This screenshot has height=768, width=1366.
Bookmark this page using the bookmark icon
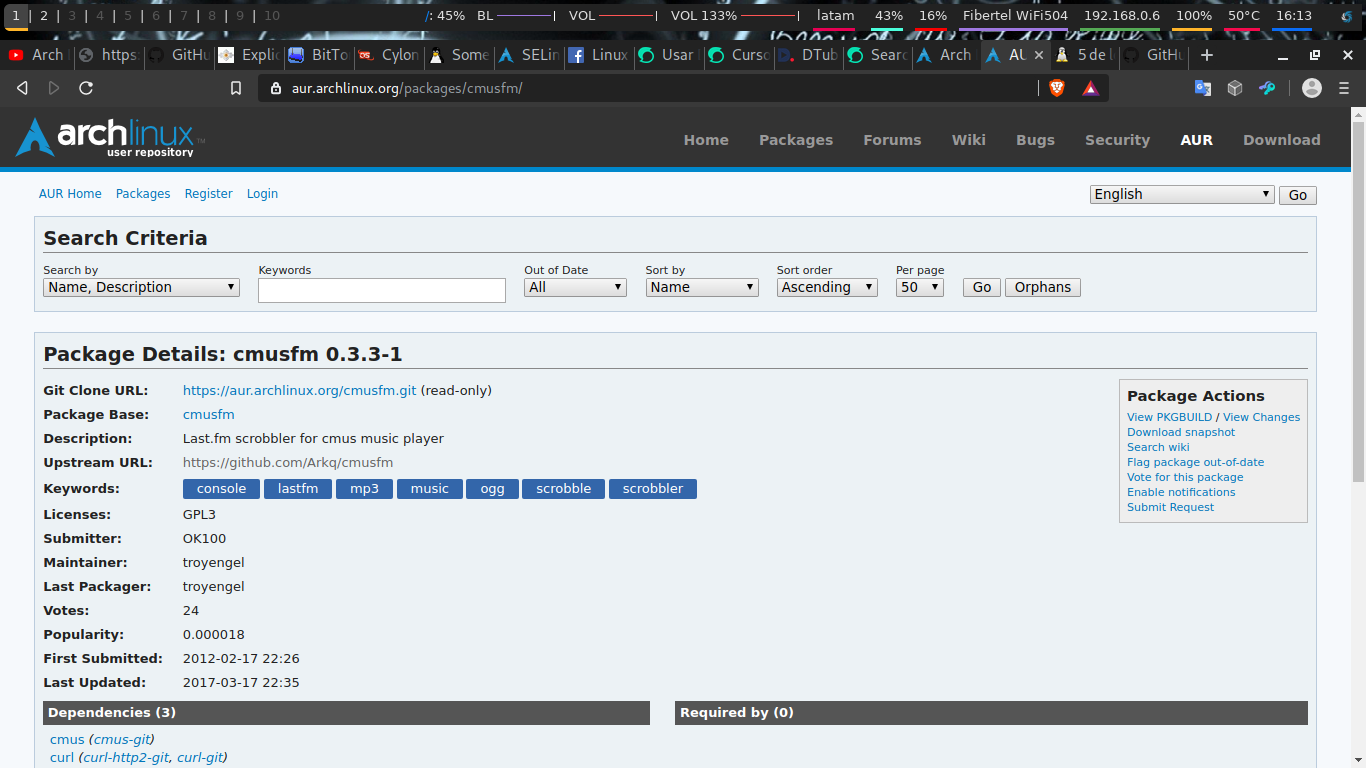coord(236,88)
